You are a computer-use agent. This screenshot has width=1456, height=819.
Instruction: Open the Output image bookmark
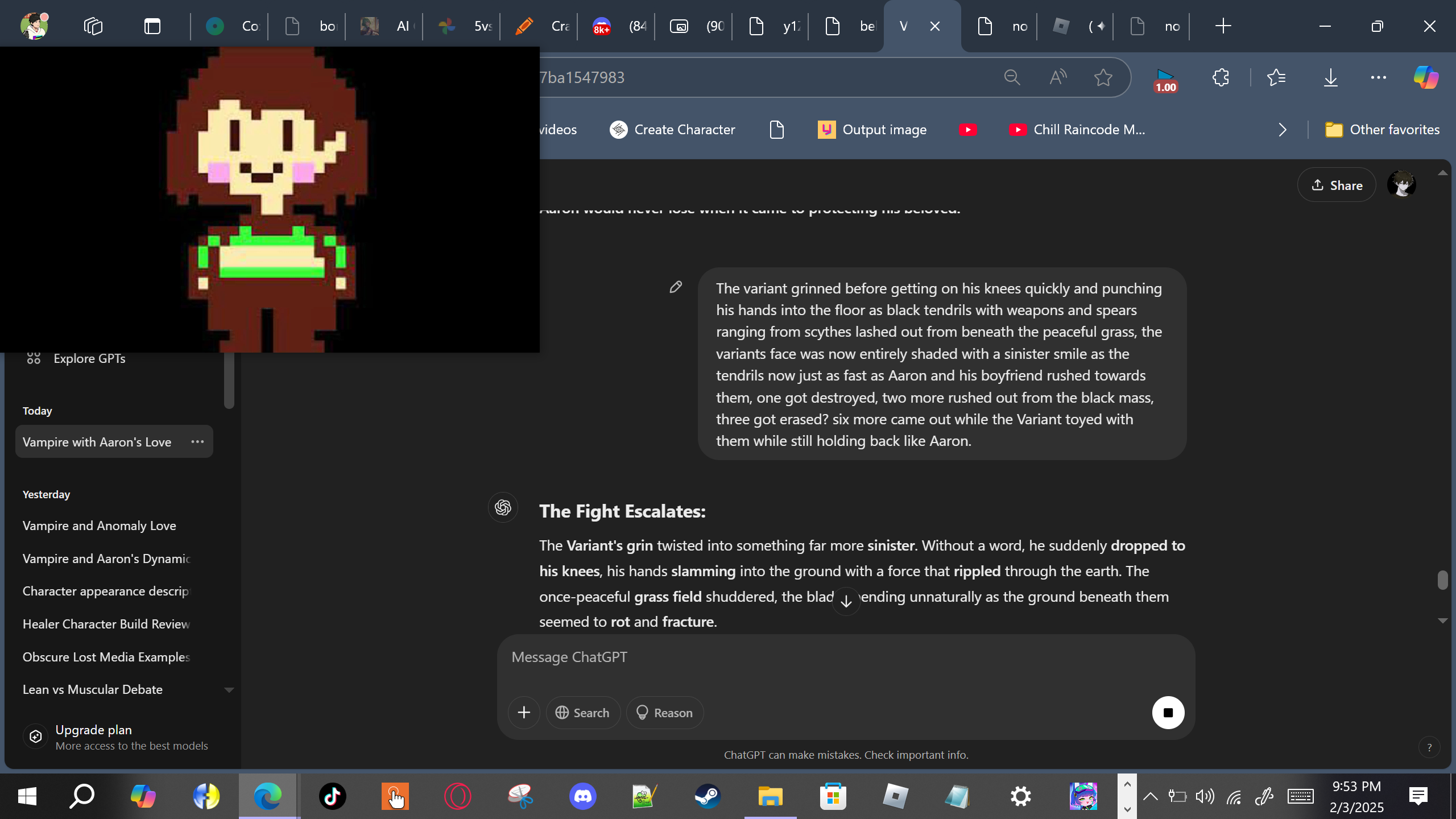point(872,130)
